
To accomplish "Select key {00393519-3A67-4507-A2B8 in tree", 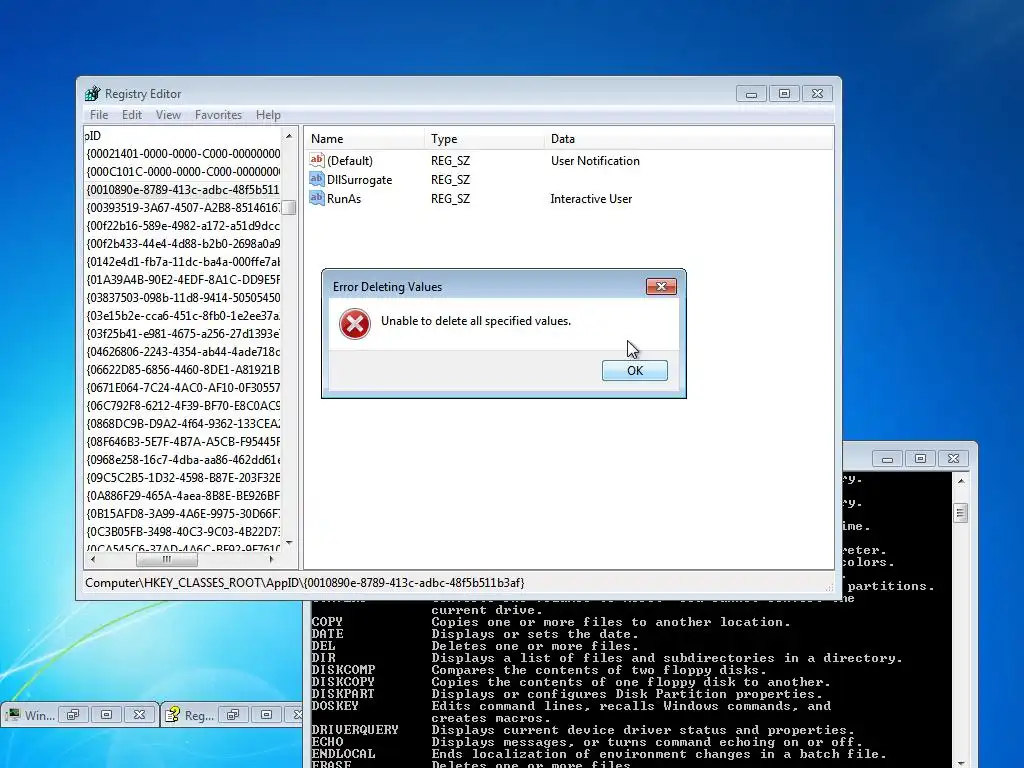I will point(183,208).
